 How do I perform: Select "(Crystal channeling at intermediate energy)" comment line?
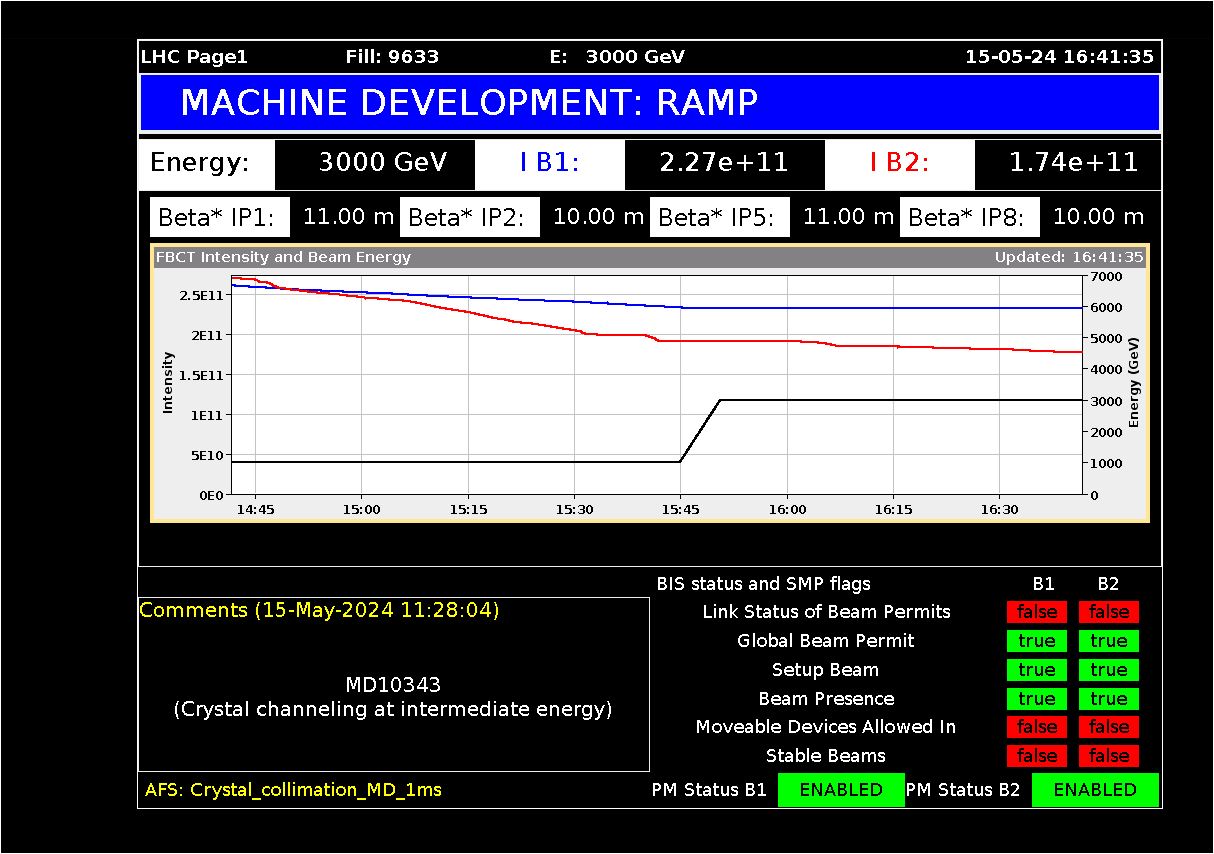click(393, 710)
